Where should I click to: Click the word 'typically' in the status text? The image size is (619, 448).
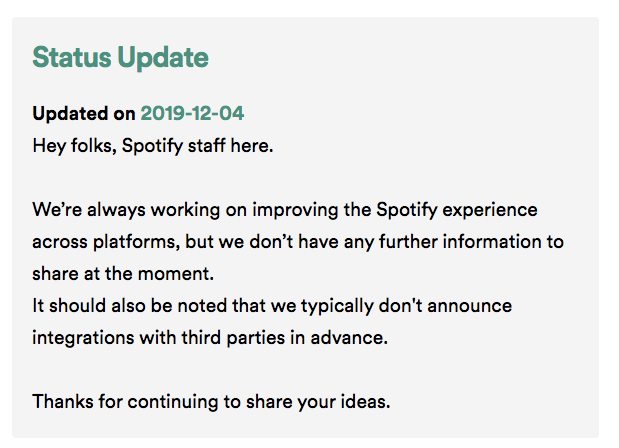[338, 307]
